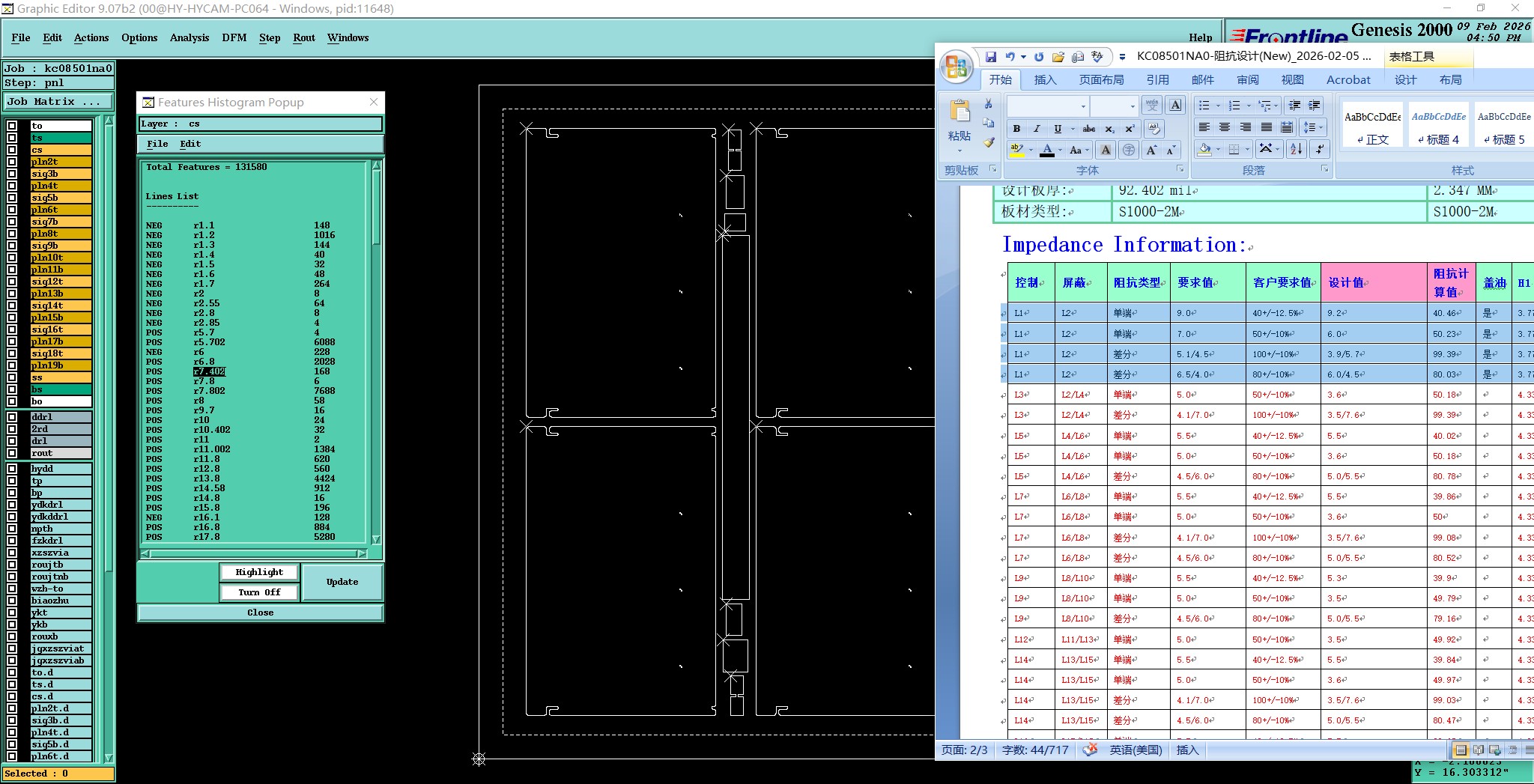Open the DFM menu
Image resolution: width=1534 pixels, height=784 pixels.
click(234, 37)
